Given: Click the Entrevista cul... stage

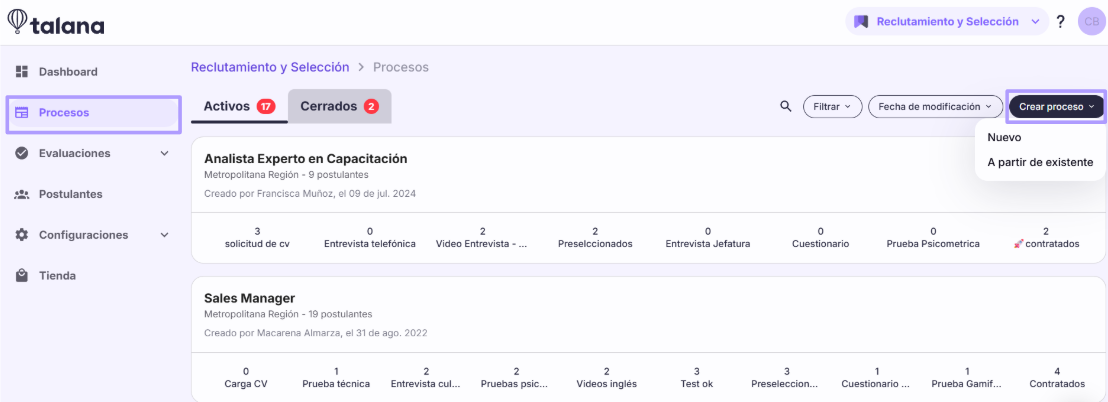Looking at the screenshot, I should [426, 377].
